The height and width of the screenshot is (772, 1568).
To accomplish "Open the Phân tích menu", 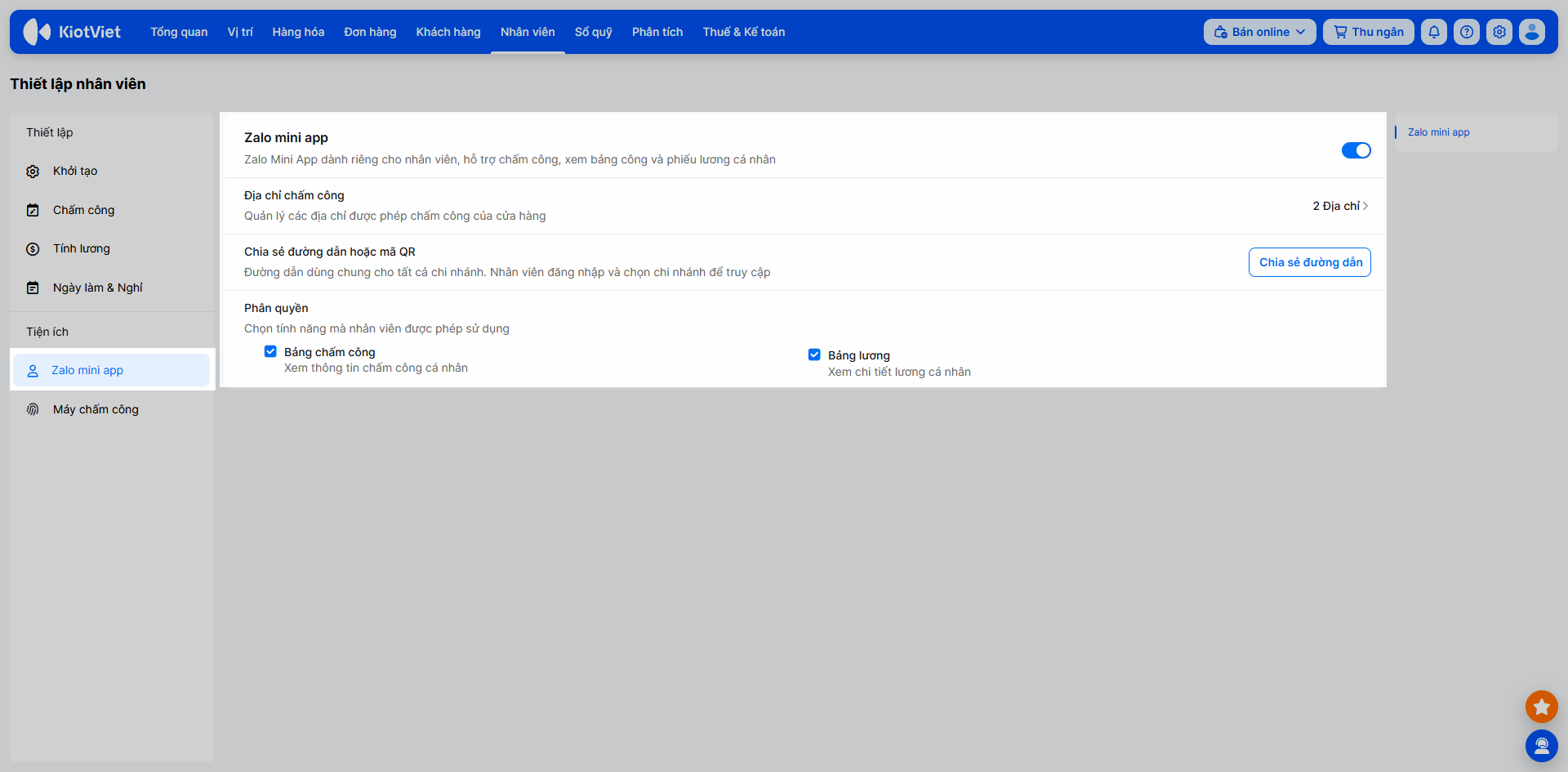I will coord(657,32).
